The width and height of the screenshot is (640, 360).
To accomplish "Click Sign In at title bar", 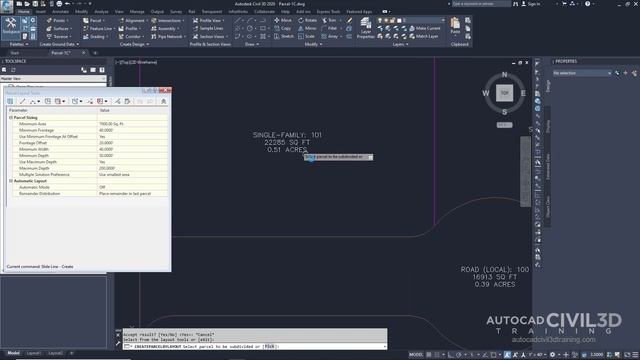I will (531, 4).
